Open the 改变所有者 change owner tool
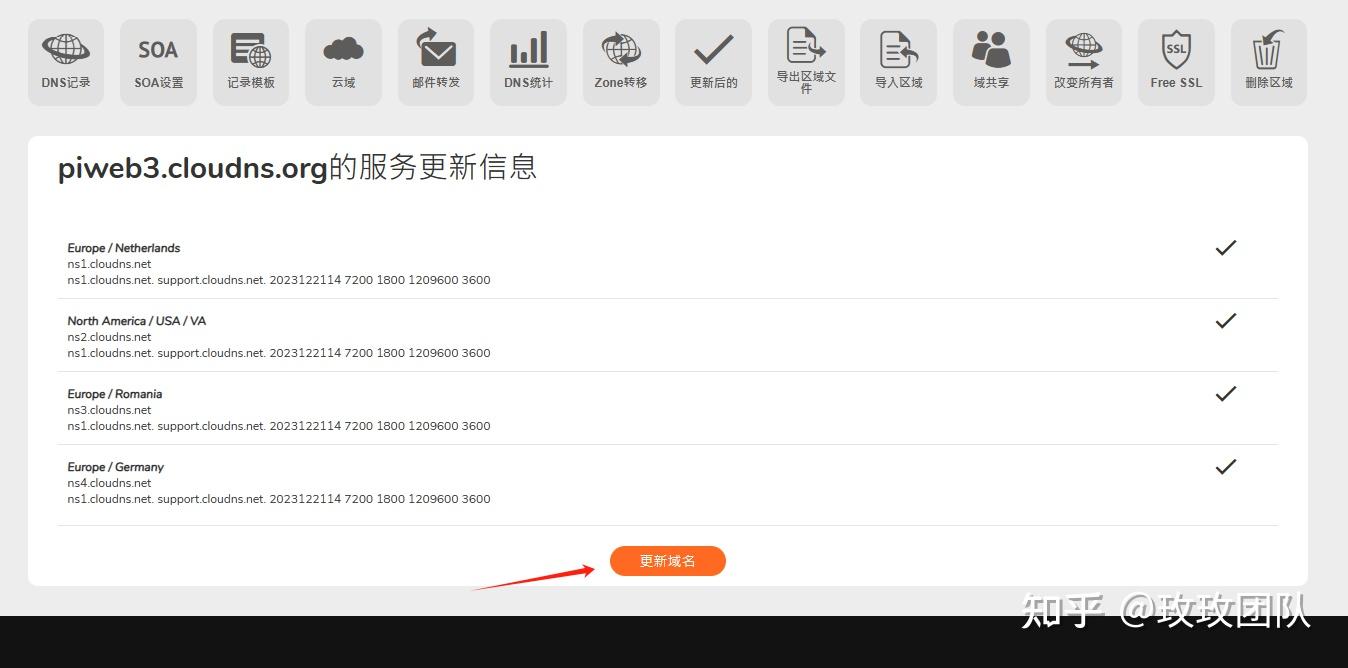Viewport: 1348px width, 668px height. tap(1083, 61)
